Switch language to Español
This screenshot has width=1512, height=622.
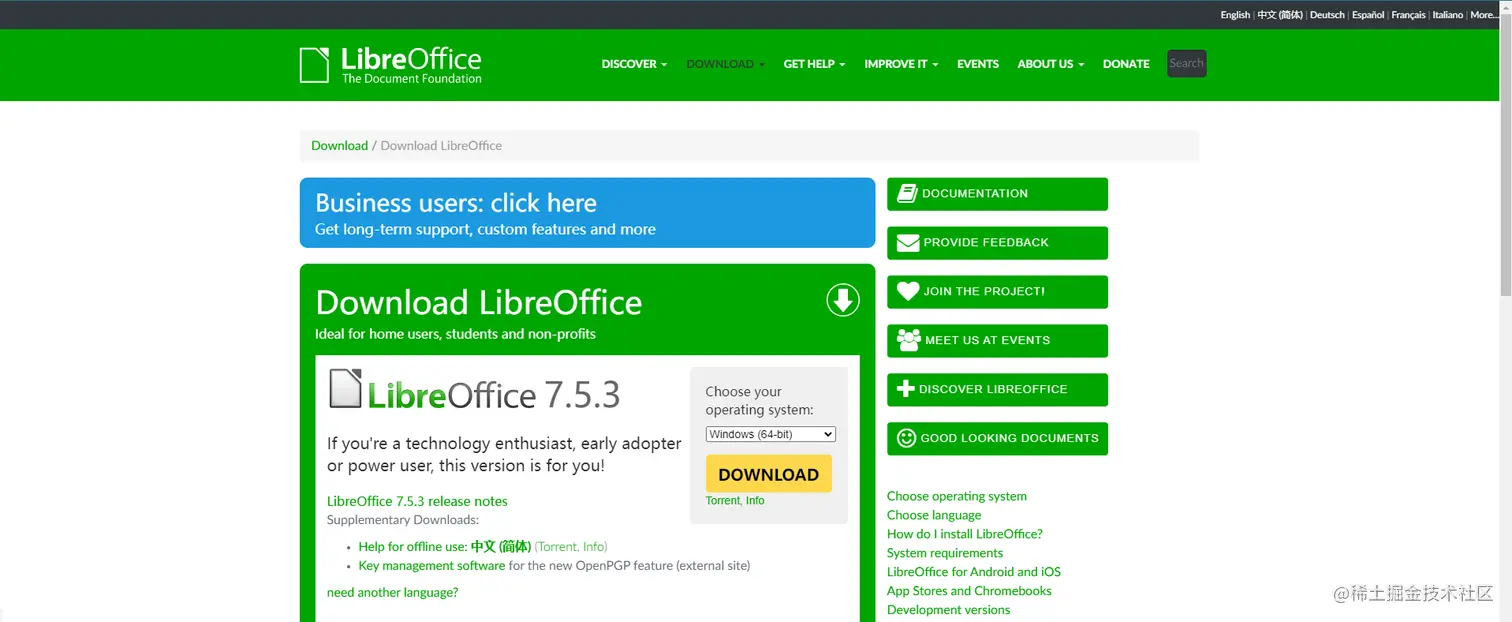click(1368, 15)
